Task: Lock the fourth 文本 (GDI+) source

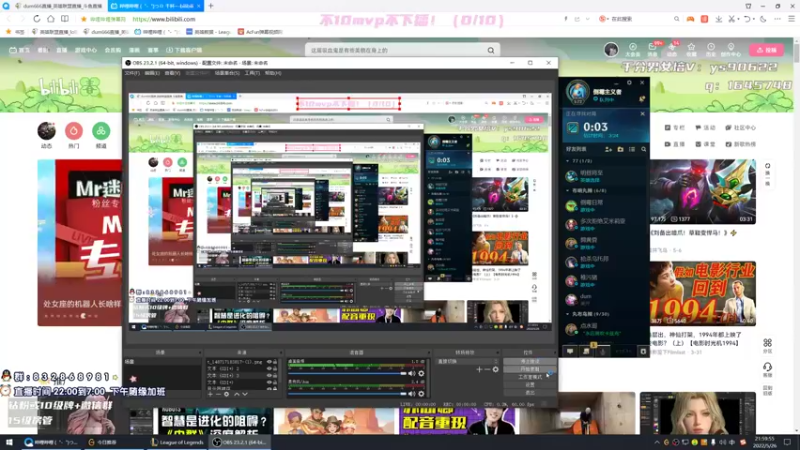Action: click(x=275, y=382)
